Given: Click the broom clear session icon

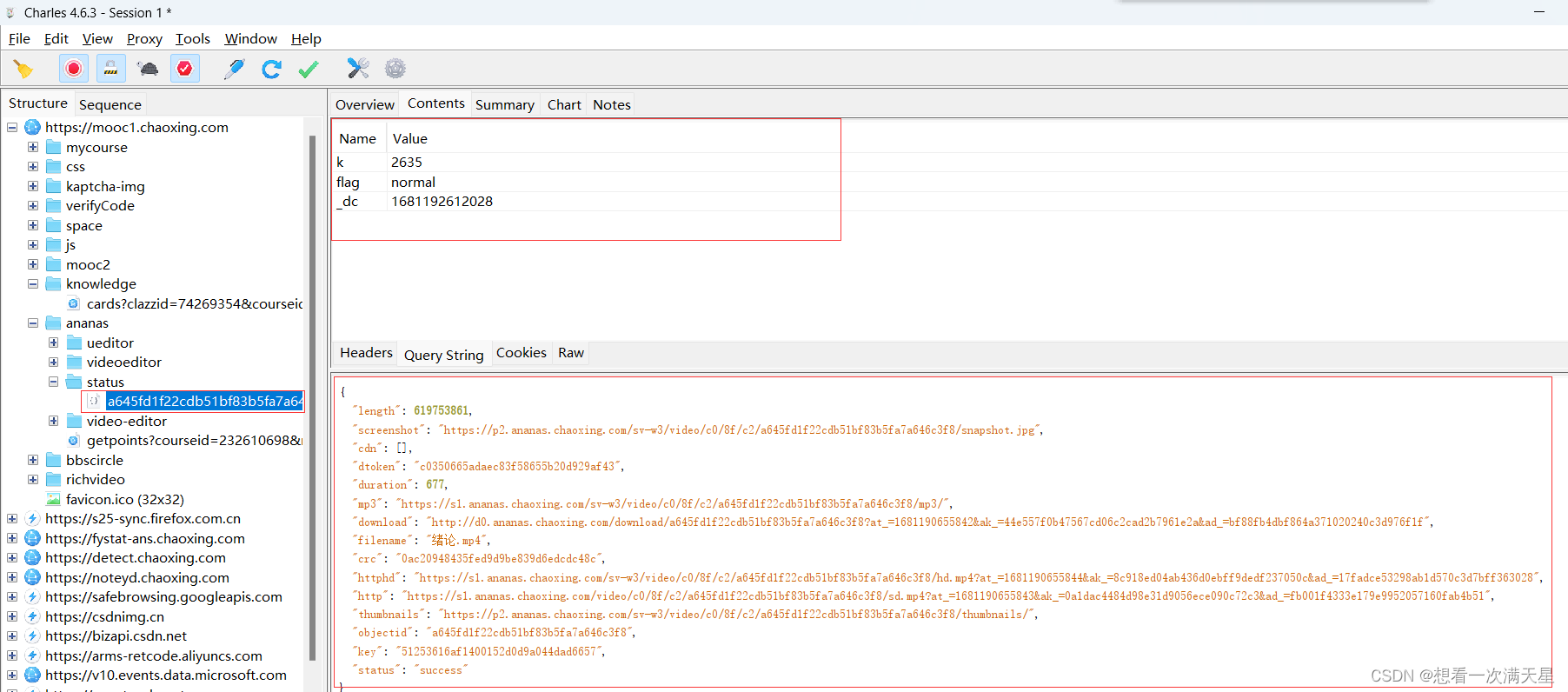Looking at the screenshot, I should pyautogui.click(x=23, y=69).
